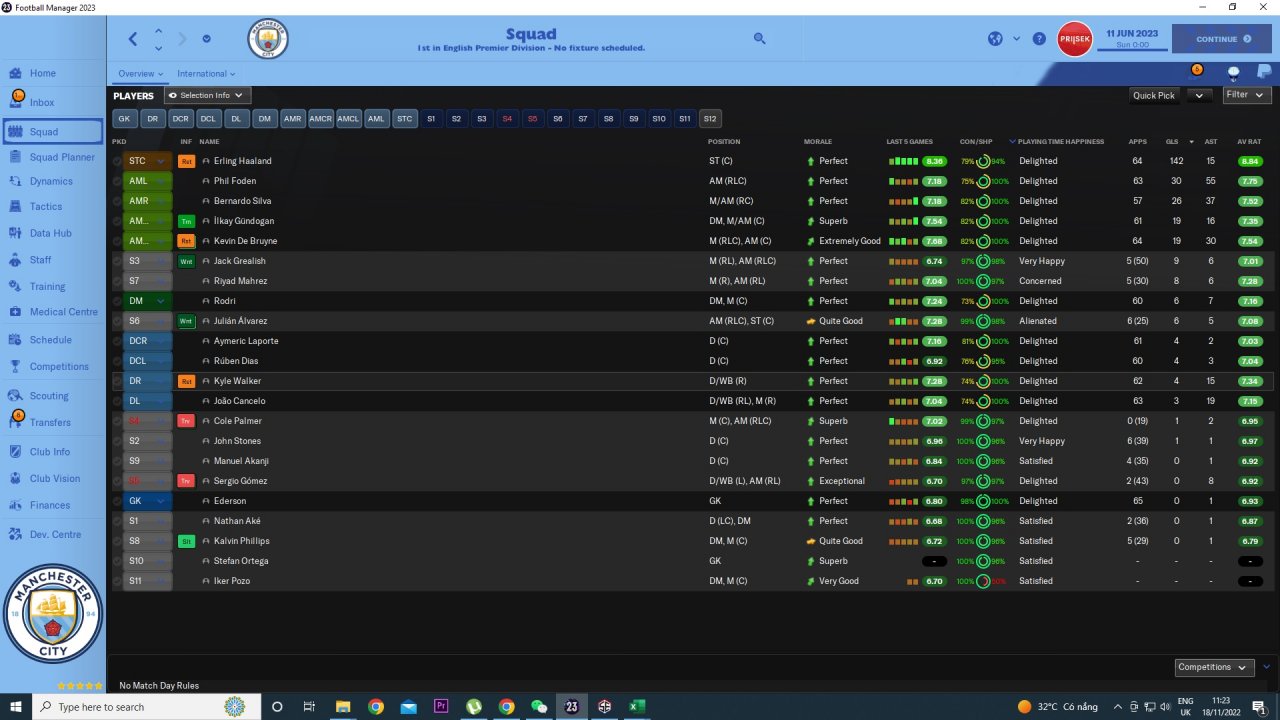Toggle pick circle for Iker Pozo
This screenshot has height=720, width=1280.
tap(117, 581)
